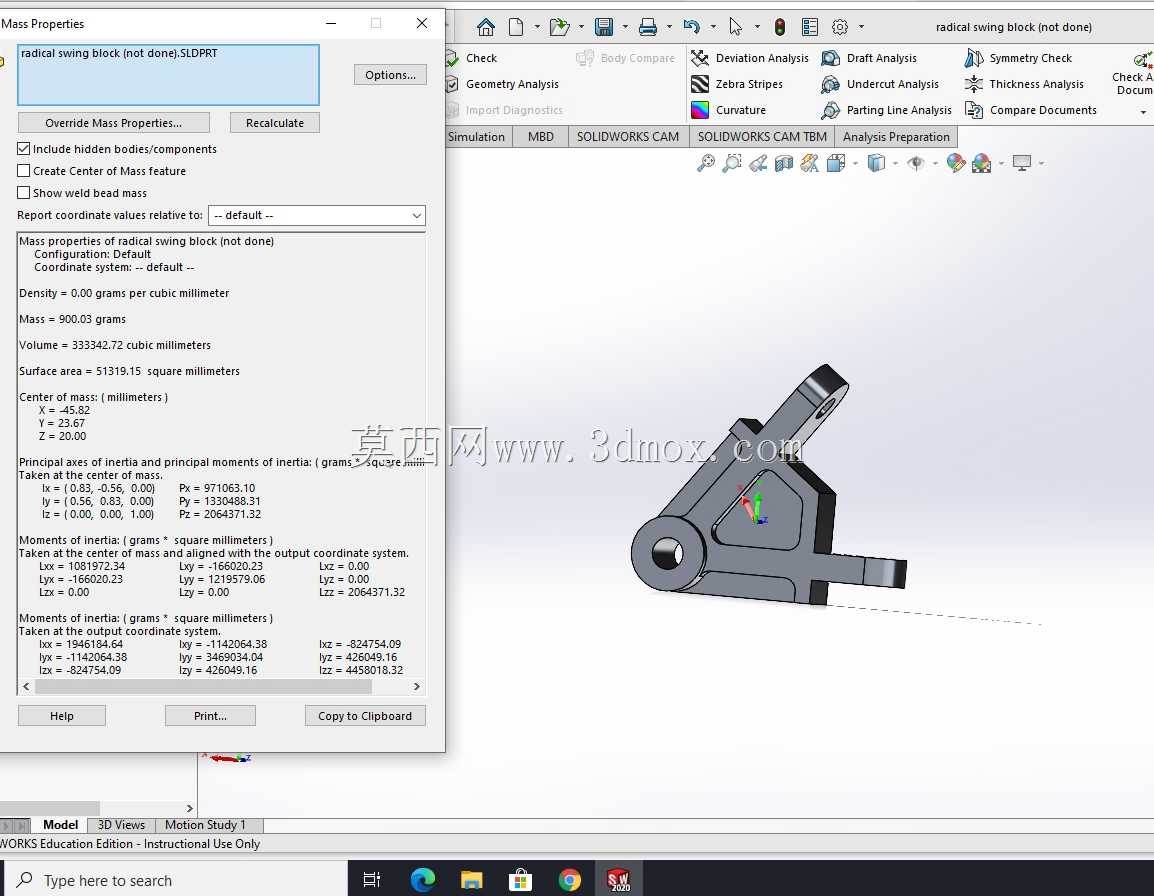This screenshot has height=896, width=1154.
Task: Open the SOLIDWORKS CAM TBM tab
Action: click(x=762, y=137)
